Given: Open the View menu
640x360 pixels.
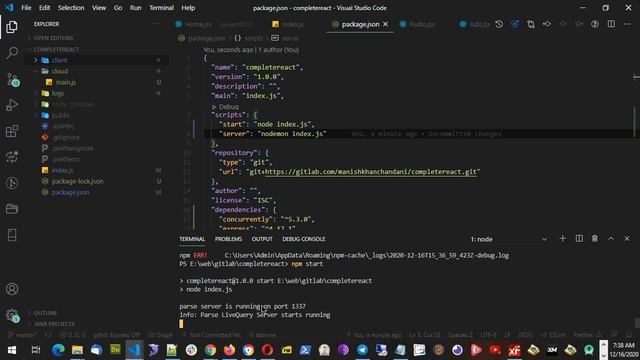Looking at the screenshot, I should pyautogui.click(x=99, y=8).
